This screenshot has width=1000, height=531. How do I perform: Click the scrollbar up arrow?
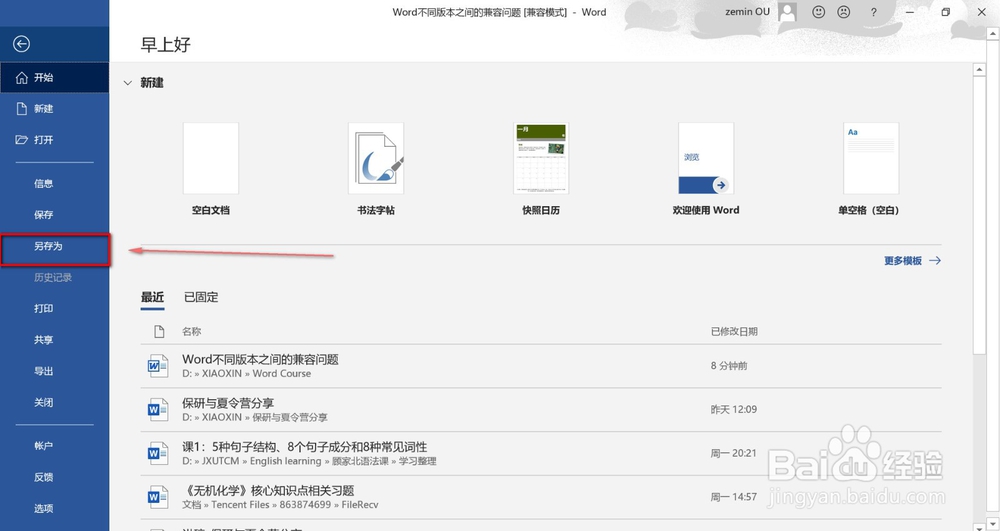pyautogui.click(x=980, y=69)
